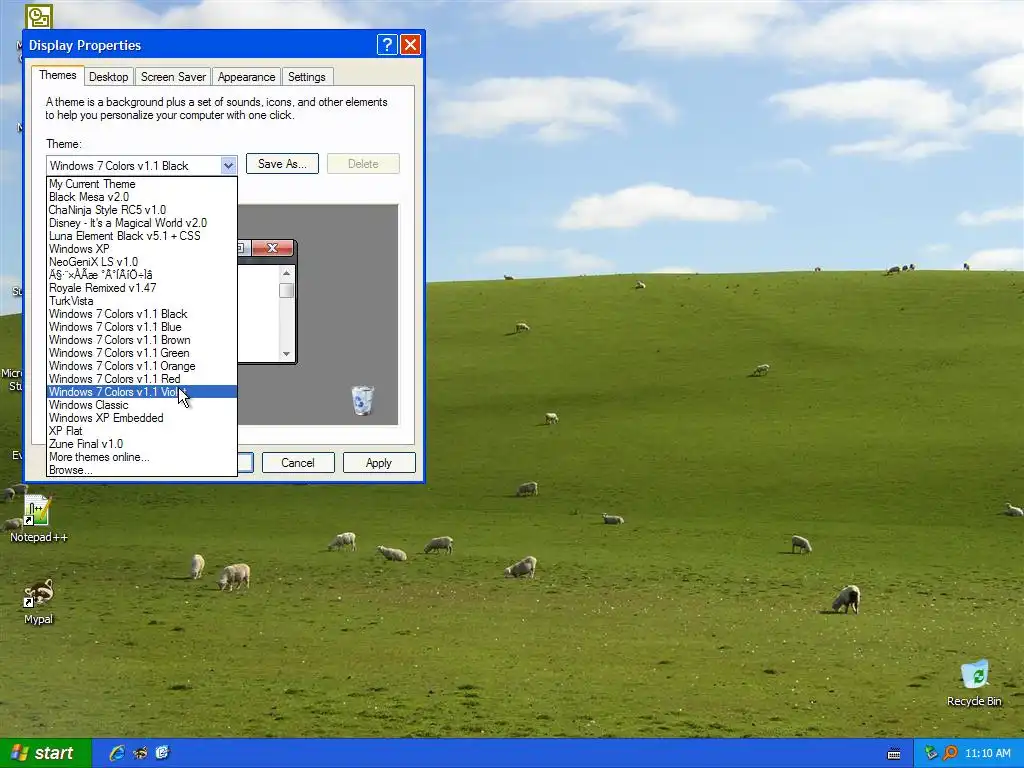This screenshot has width=1024, height=768.
Task: Click the Help question mark button
Action: tap(387, 44)
